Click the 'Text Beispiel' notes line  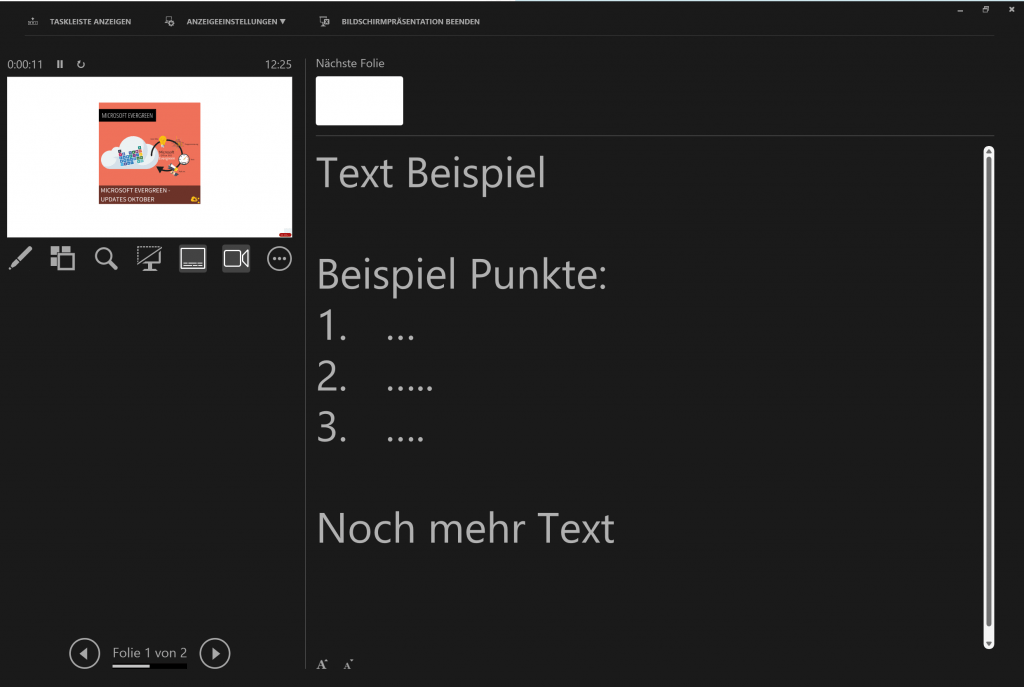coord(430,173)
